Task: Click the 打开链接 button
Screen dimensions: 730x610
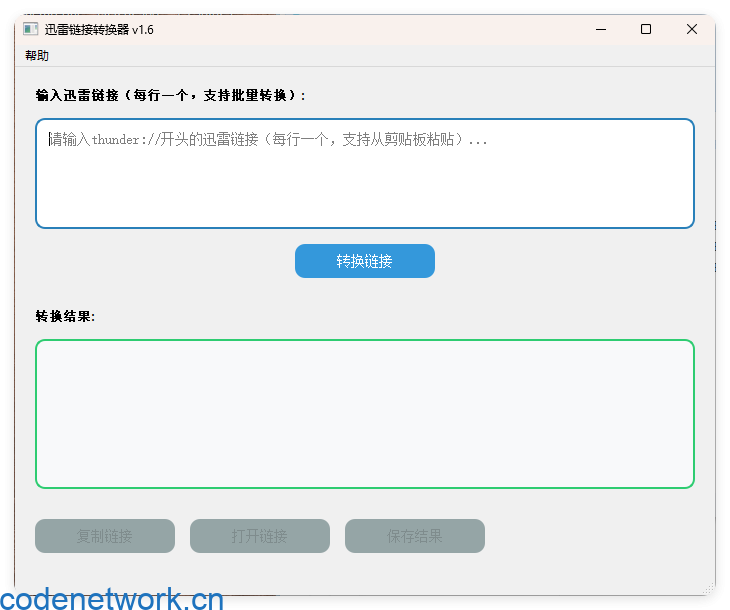Action: pyautogui.click(x=260, y=536)
